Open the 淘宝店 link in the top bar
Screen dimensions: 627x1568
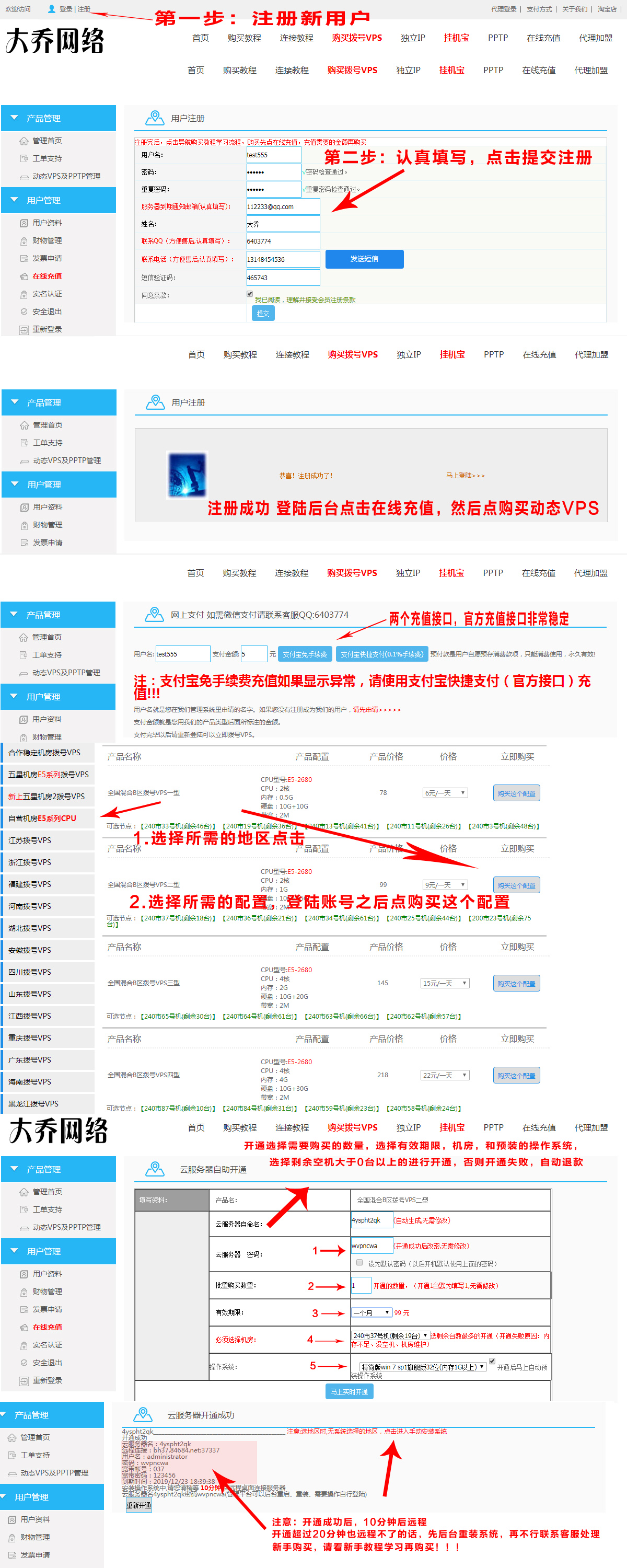coord(607,9)
